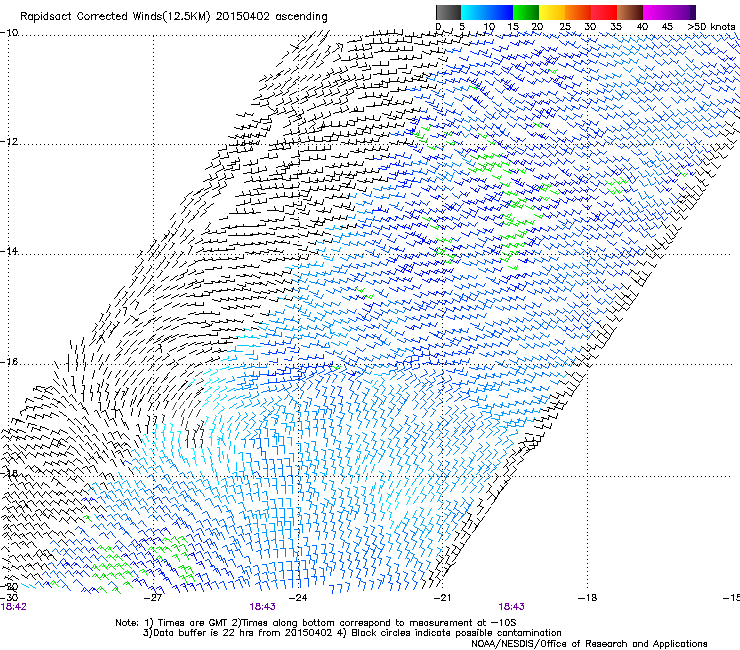Viewport: 740px width, 650px height.
Task: Click the '18:43' time label near -24 longitude
Action: pyautogui.click(x=262, y=607)
